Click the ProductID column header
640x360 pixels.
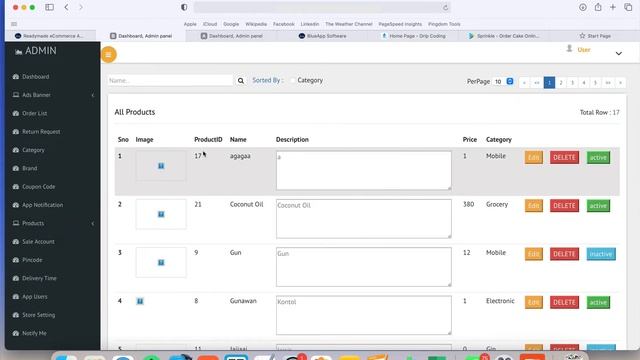tap(208, 140)
